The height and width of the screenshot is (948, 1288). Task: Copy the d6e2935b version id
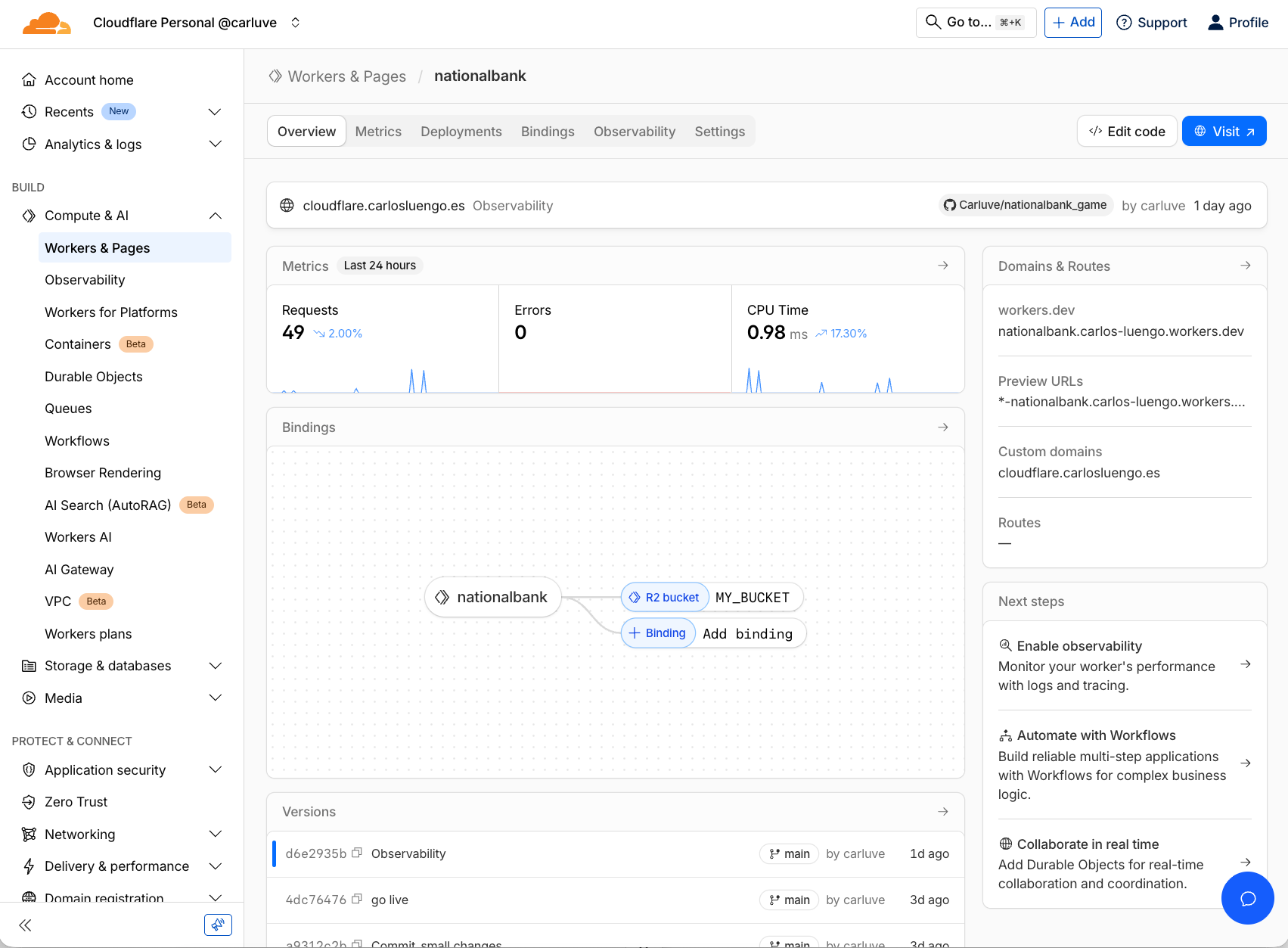click(356, 853)
